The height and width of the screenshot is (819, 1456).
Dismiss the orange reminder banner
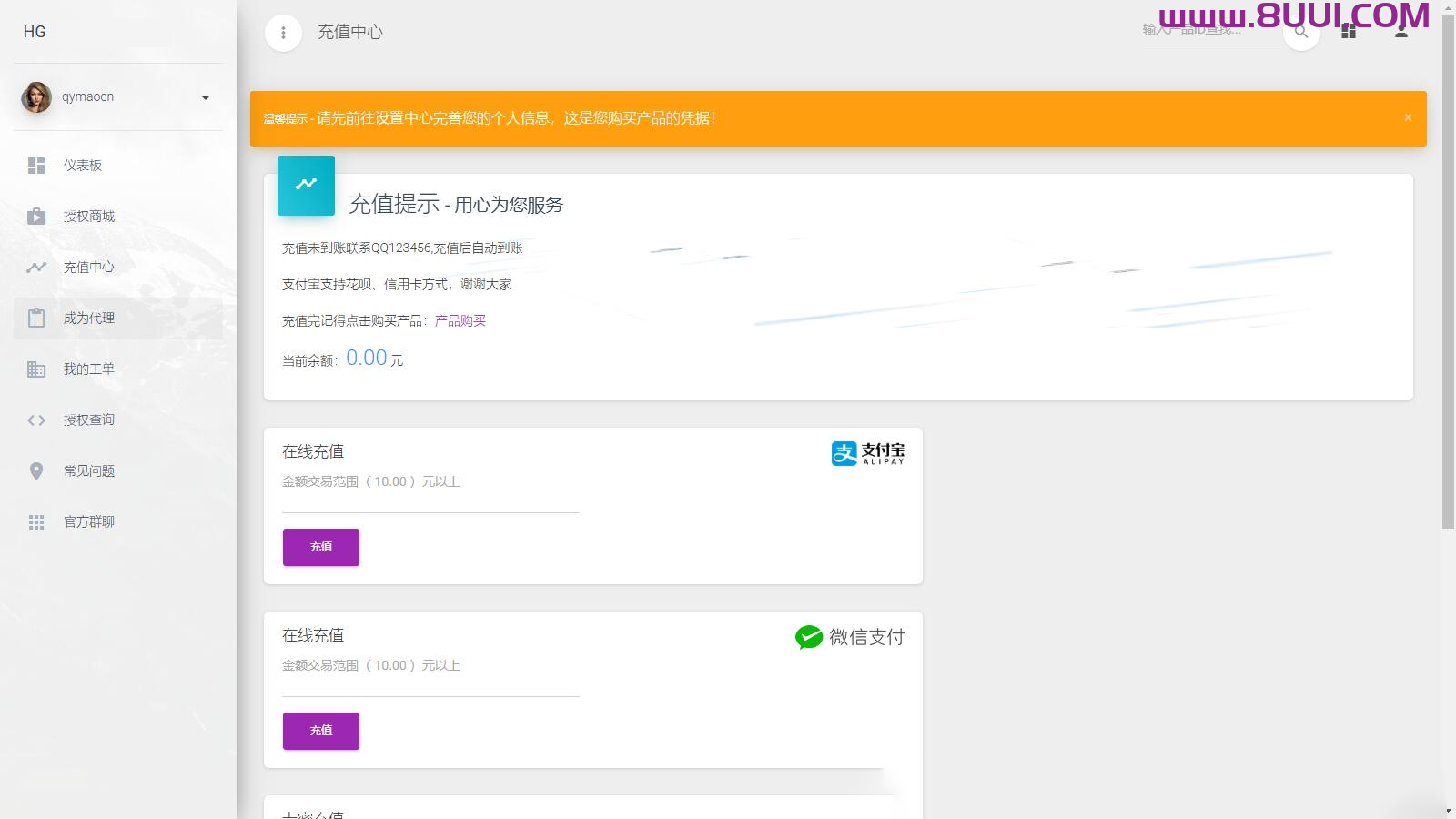pyautogui.click(x=1407, y=117)
